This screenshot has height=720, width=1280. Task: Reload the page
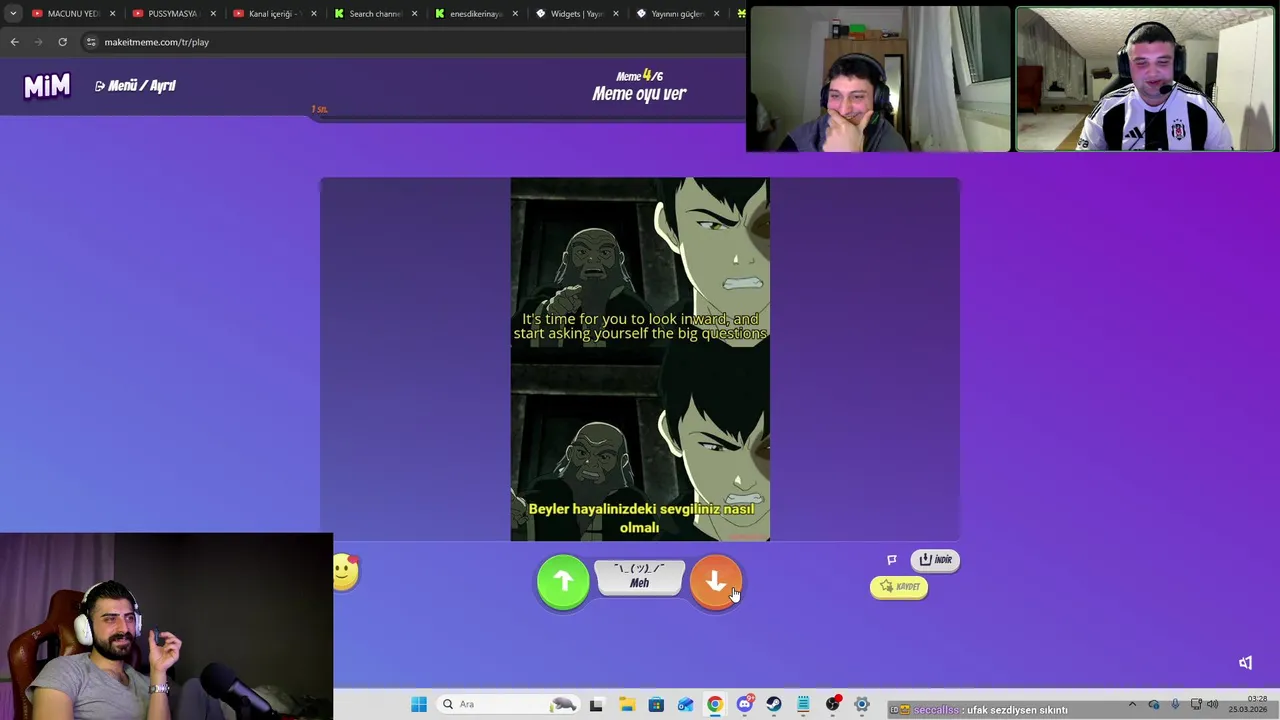(x=62, y=42)
